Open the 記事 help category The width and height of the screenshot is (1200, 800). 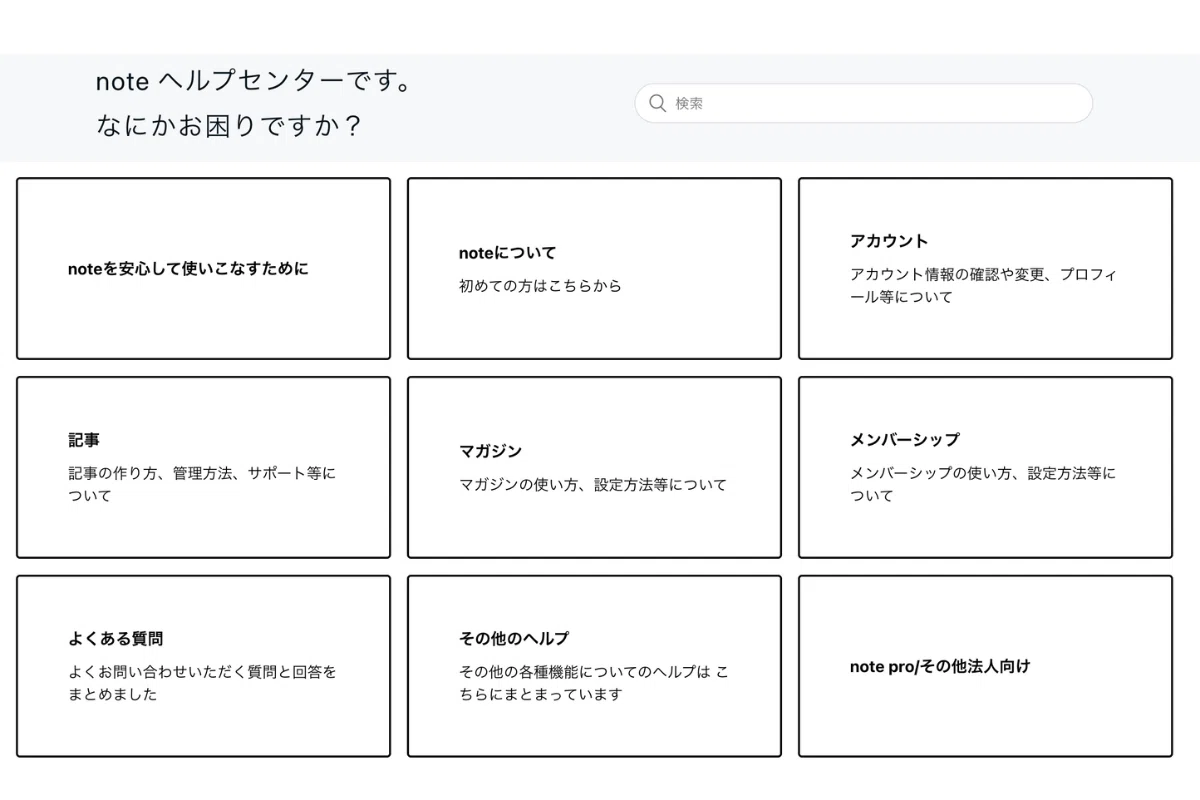point(203,467)
